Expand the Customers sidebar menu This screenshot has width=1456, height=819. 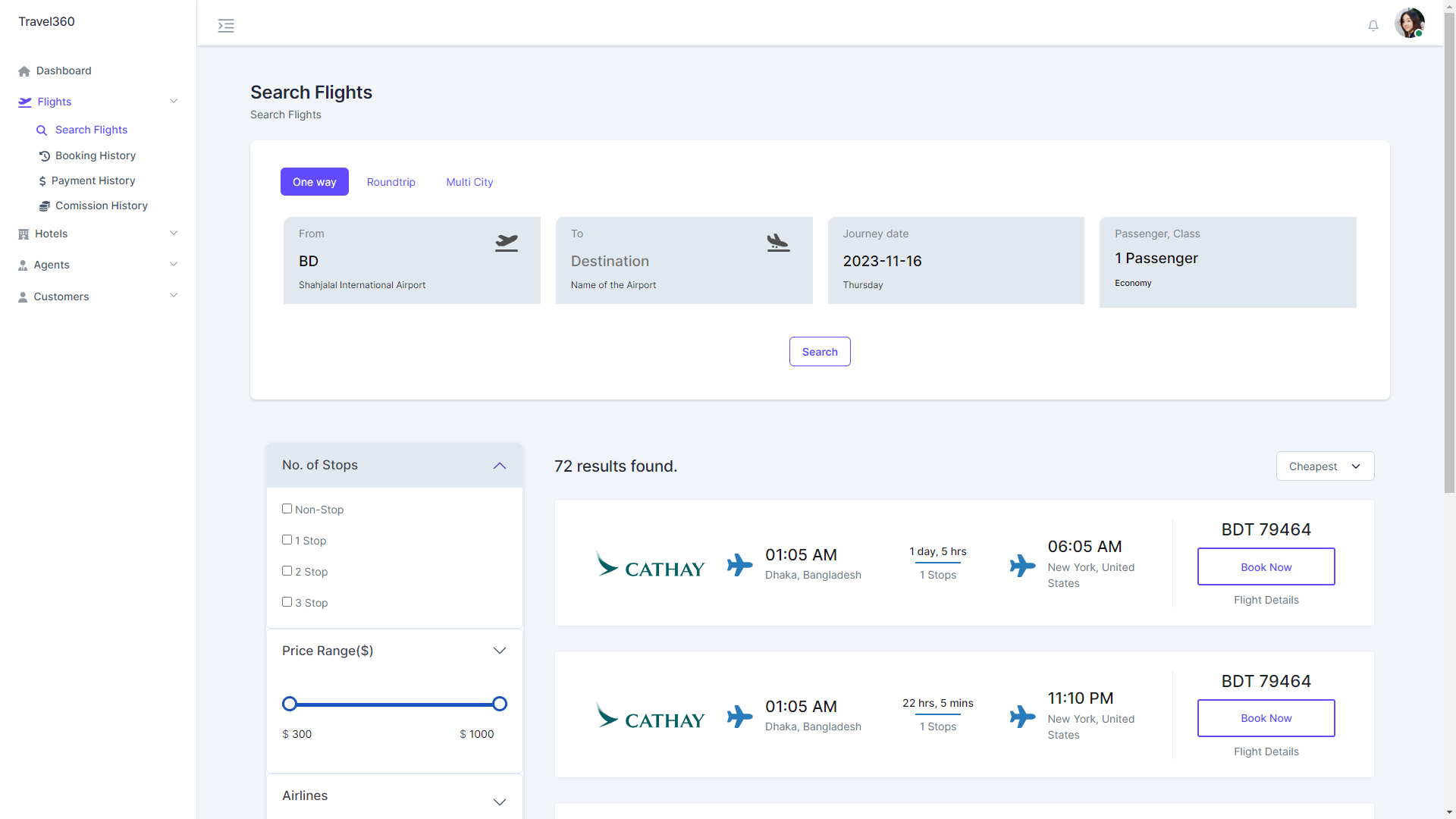coord(174,296)
